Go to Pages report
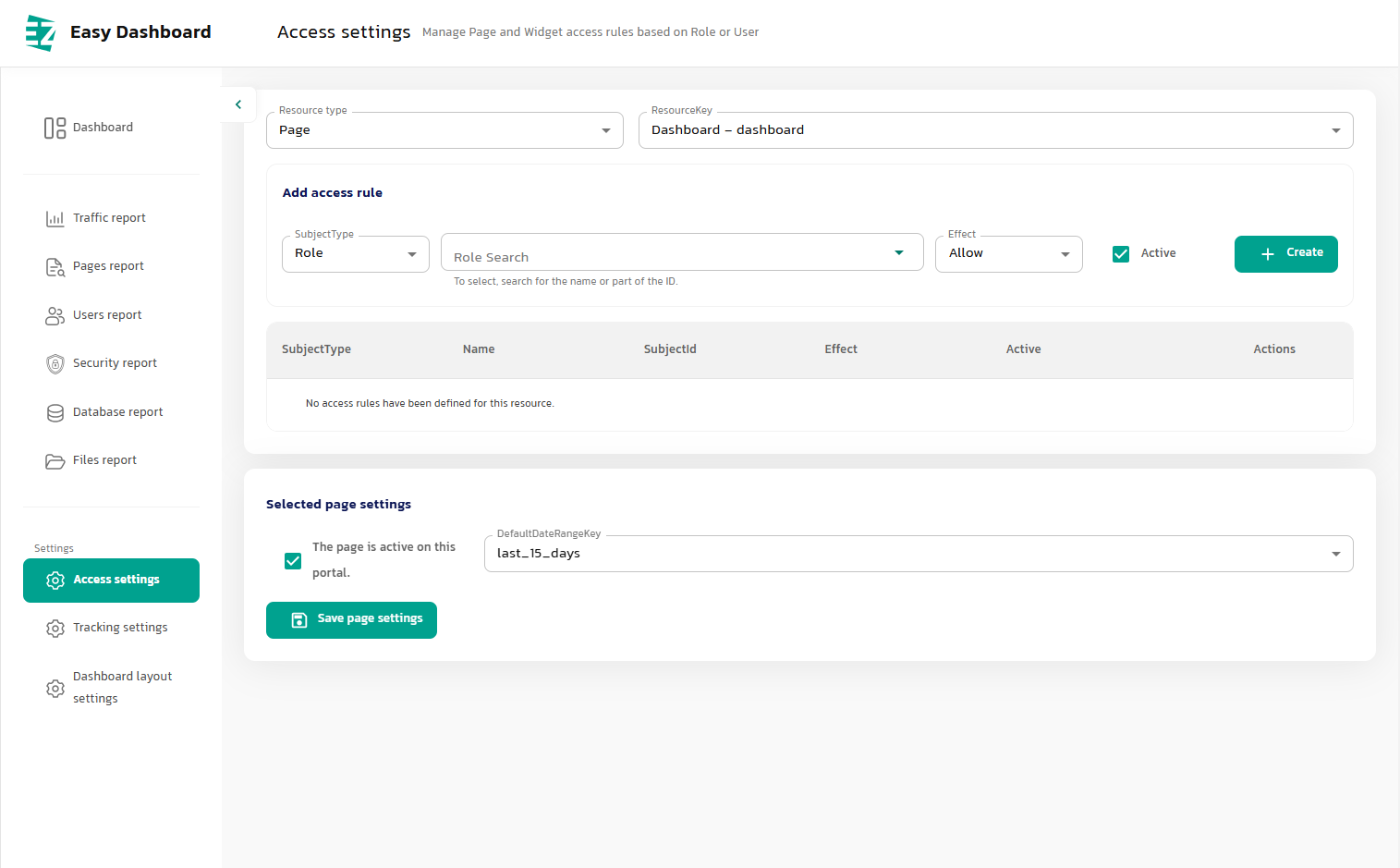The image size is (1400, 868). coord(111,266)
